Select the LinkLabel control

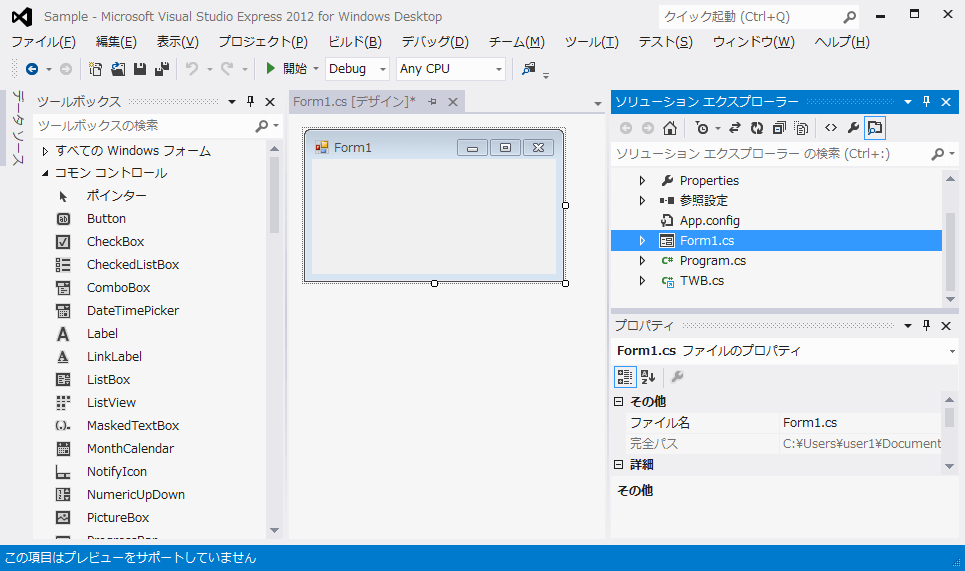click(114, 356)
